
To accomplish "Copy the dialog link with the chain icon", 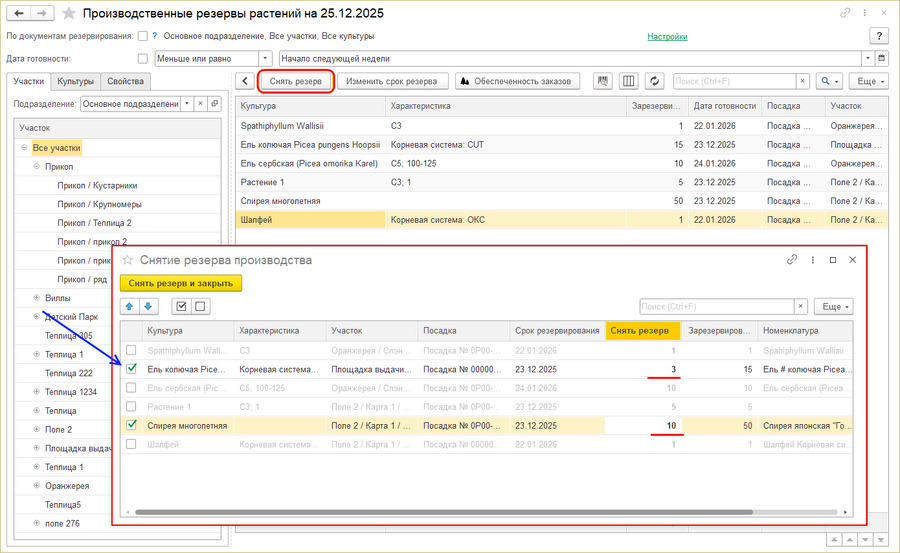I will tap(792, 260).
